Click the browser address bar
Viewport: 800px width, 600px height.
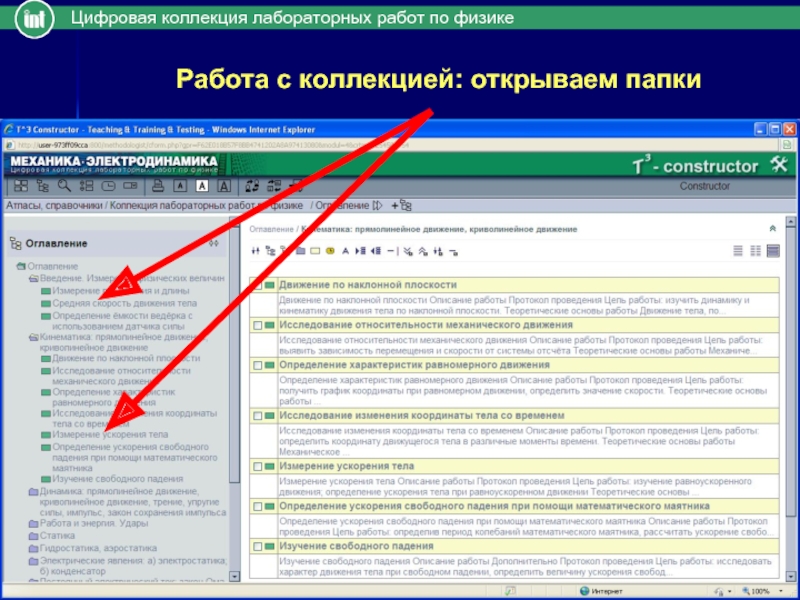click(x=393, y=145)
